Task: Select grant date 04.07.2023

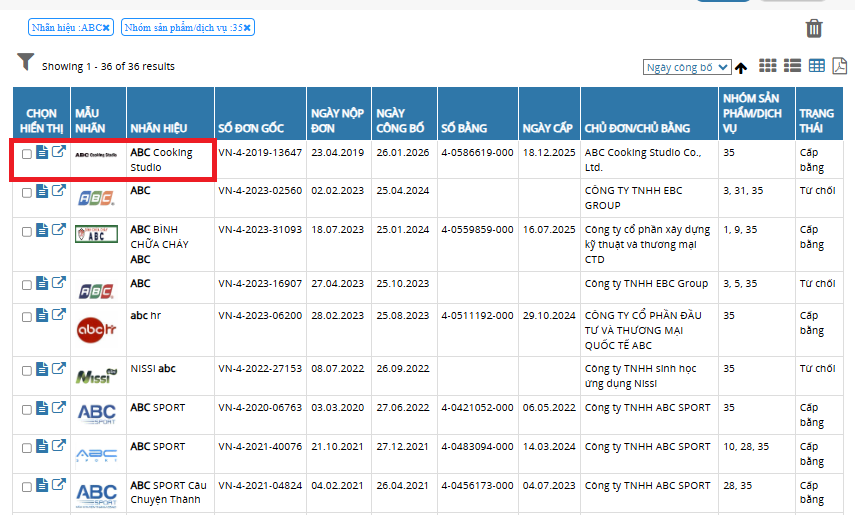Action: pos(549,486)
